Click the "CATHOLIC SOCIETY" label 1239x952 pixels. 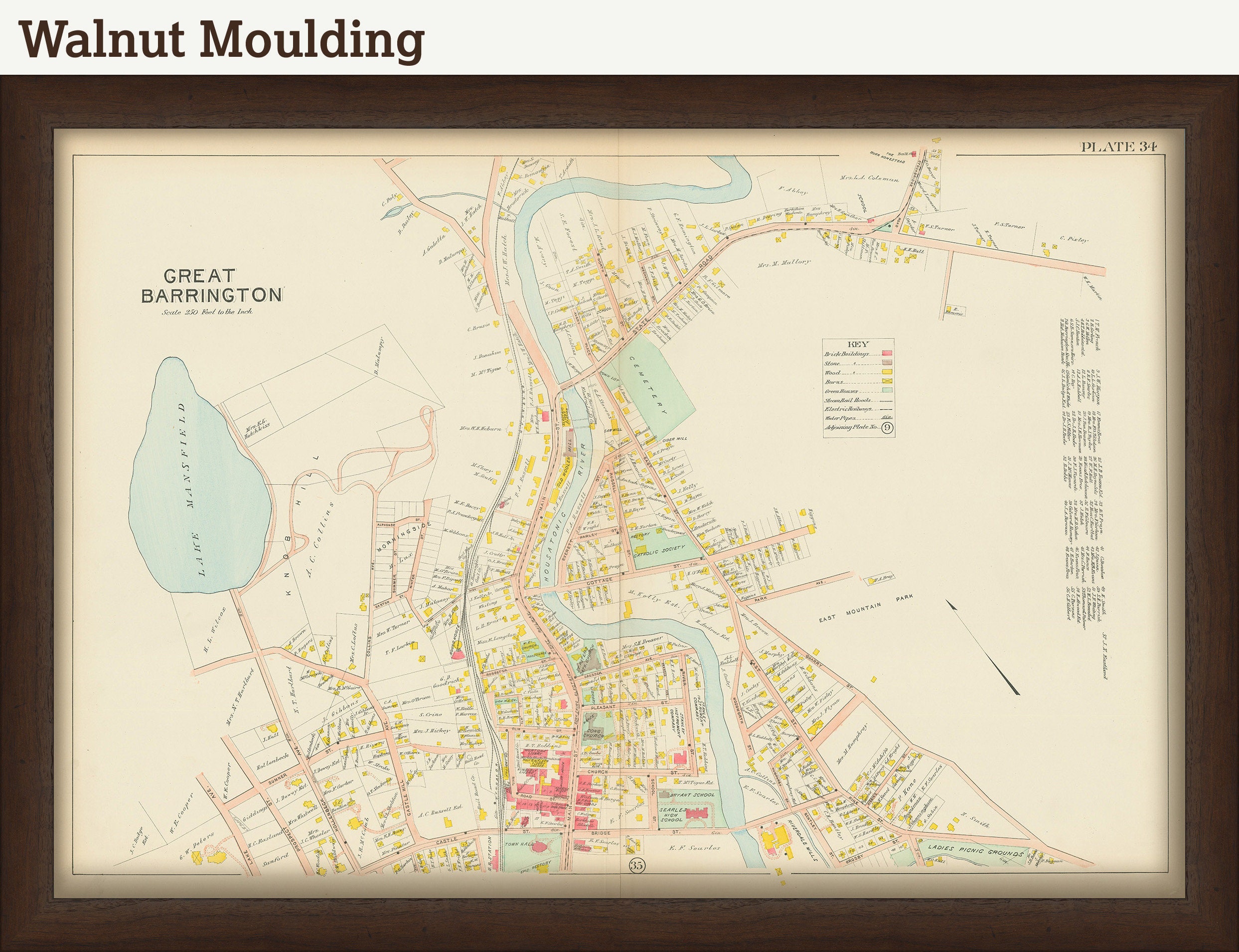(x=658, y=552)
